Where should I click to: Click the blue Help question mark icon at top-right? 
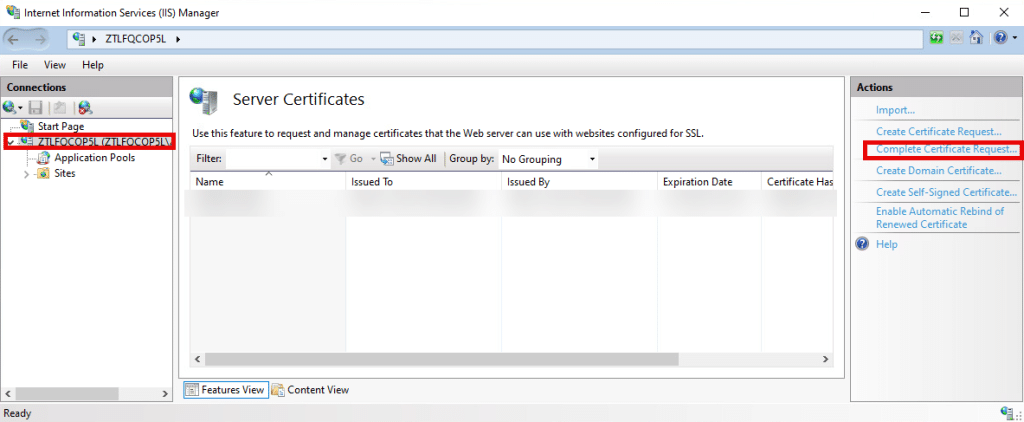click(x=999, y=39)
